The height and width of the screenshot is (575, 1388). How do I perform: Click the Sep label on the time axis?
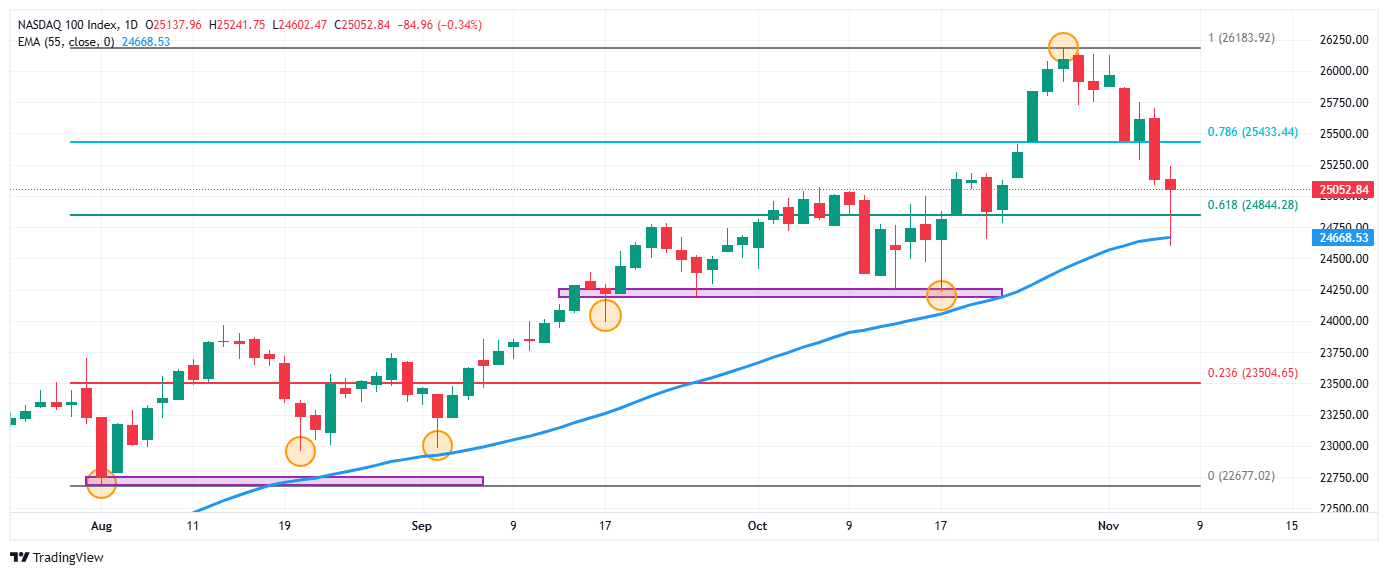(x=421, y=525)
